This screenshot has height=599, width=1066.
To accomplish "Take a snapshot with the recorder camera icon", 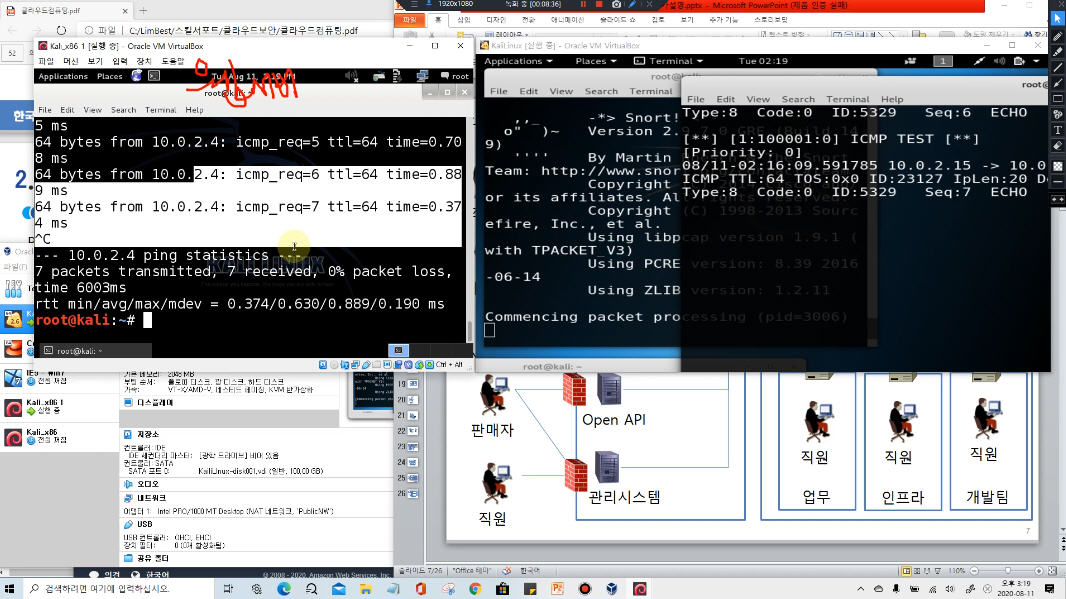I will click(x=616, y=4).
